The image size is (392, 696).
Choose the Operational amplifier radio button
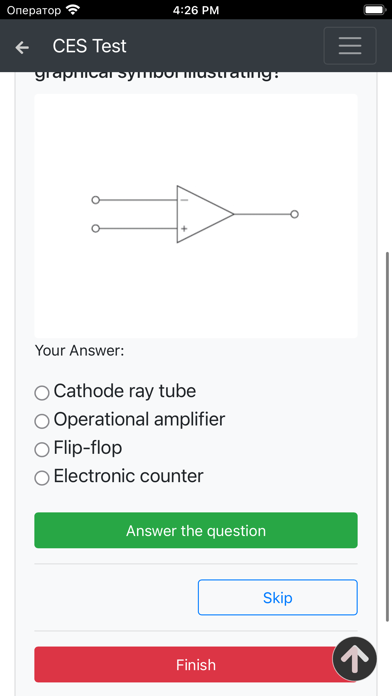pyautogui.click(x=42, y=421)
